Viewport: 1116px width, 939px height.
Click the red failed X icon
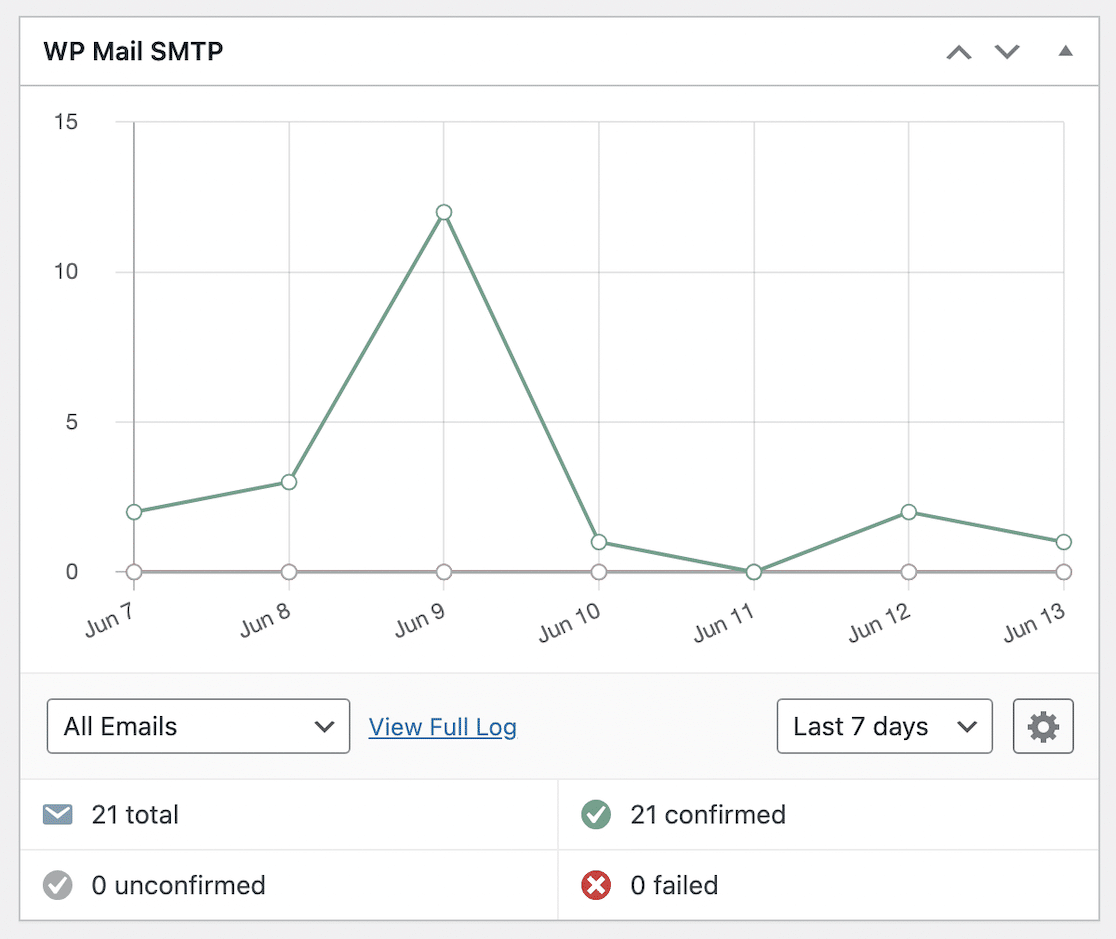click(596, 885)
